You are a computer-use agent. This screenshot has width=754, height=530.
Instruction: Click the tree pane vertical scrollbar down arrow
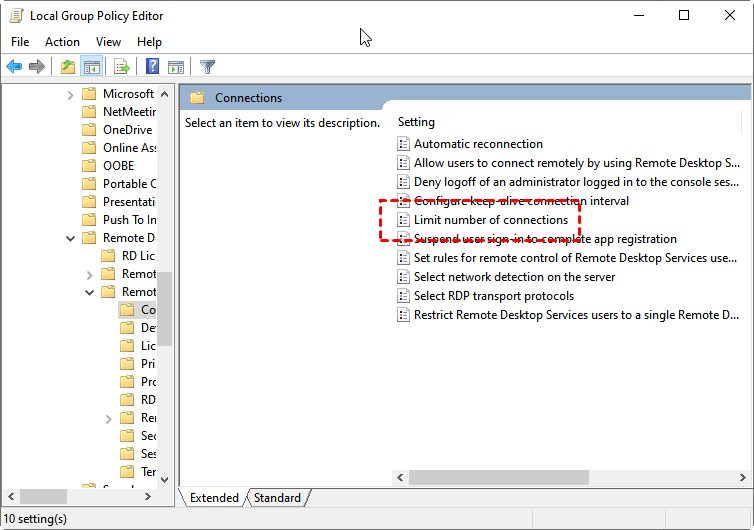[164, 480]
